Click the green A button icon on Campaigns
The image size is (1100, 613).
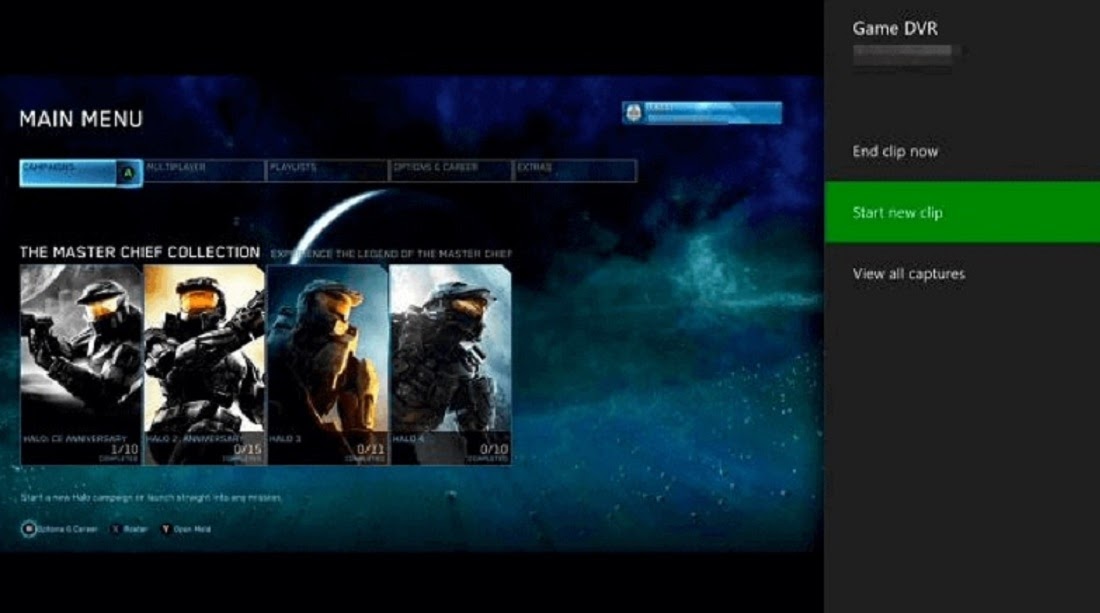coord(128,173)
